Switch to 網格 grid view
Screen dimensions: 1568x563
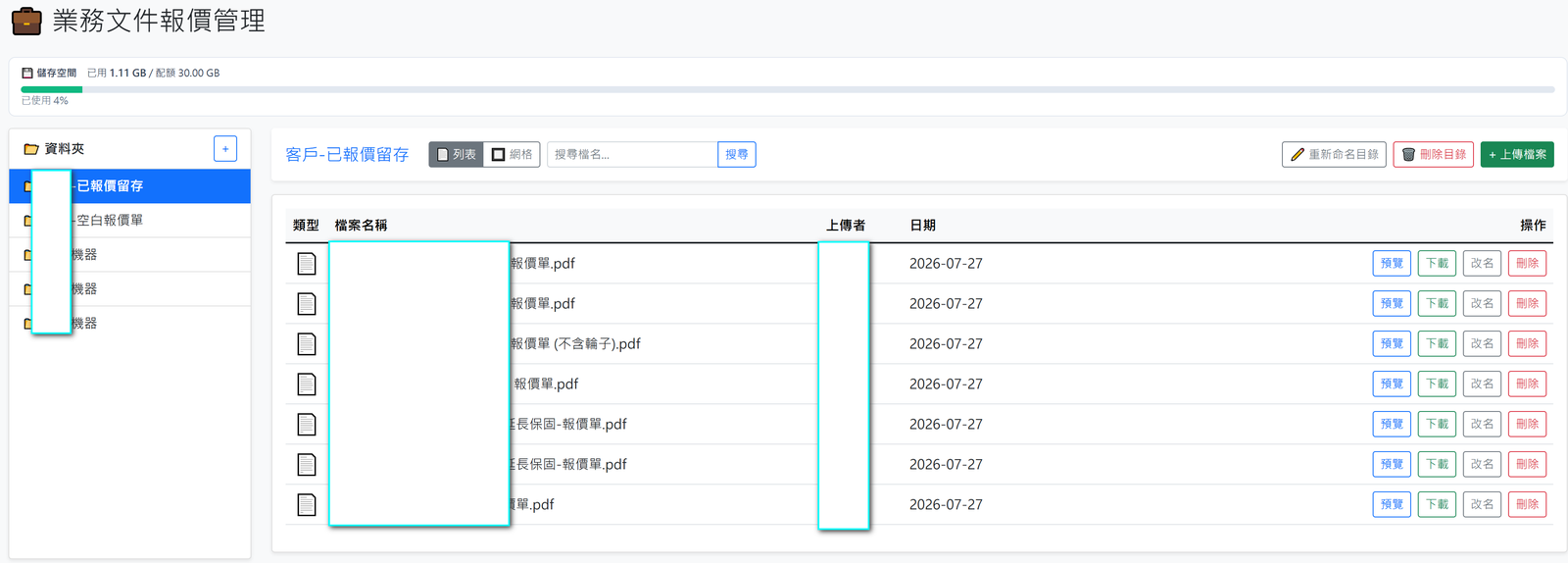coord(512,155)
